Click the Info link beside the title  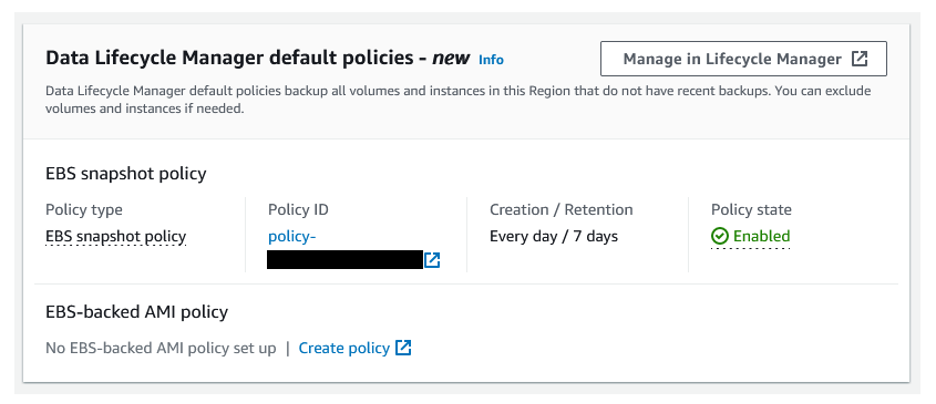(491, 60)
